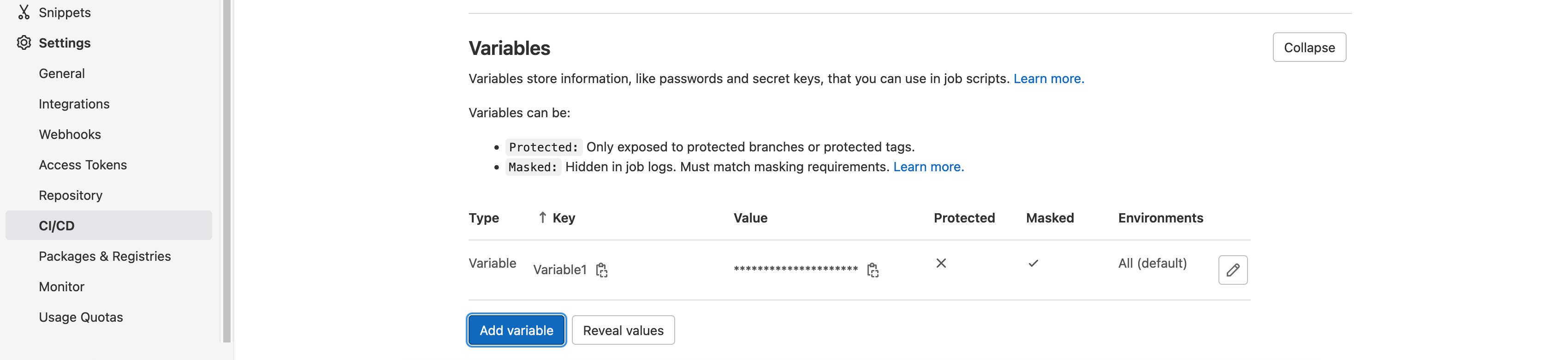
Task: Open Learn more link about variables
Action: point(1048,78)
